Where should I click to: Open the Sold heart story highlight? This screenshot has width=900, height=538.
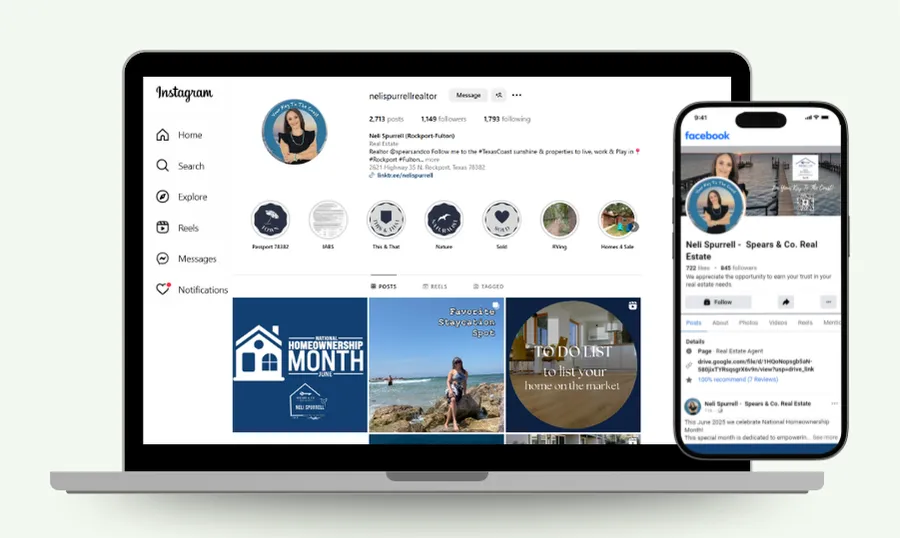(502, 219)
